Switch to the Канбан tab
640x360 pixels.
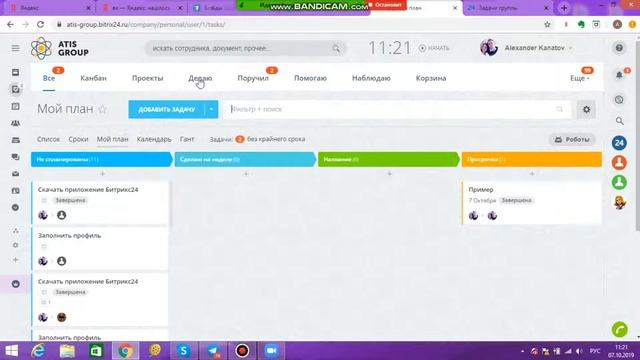pos(93,78)
